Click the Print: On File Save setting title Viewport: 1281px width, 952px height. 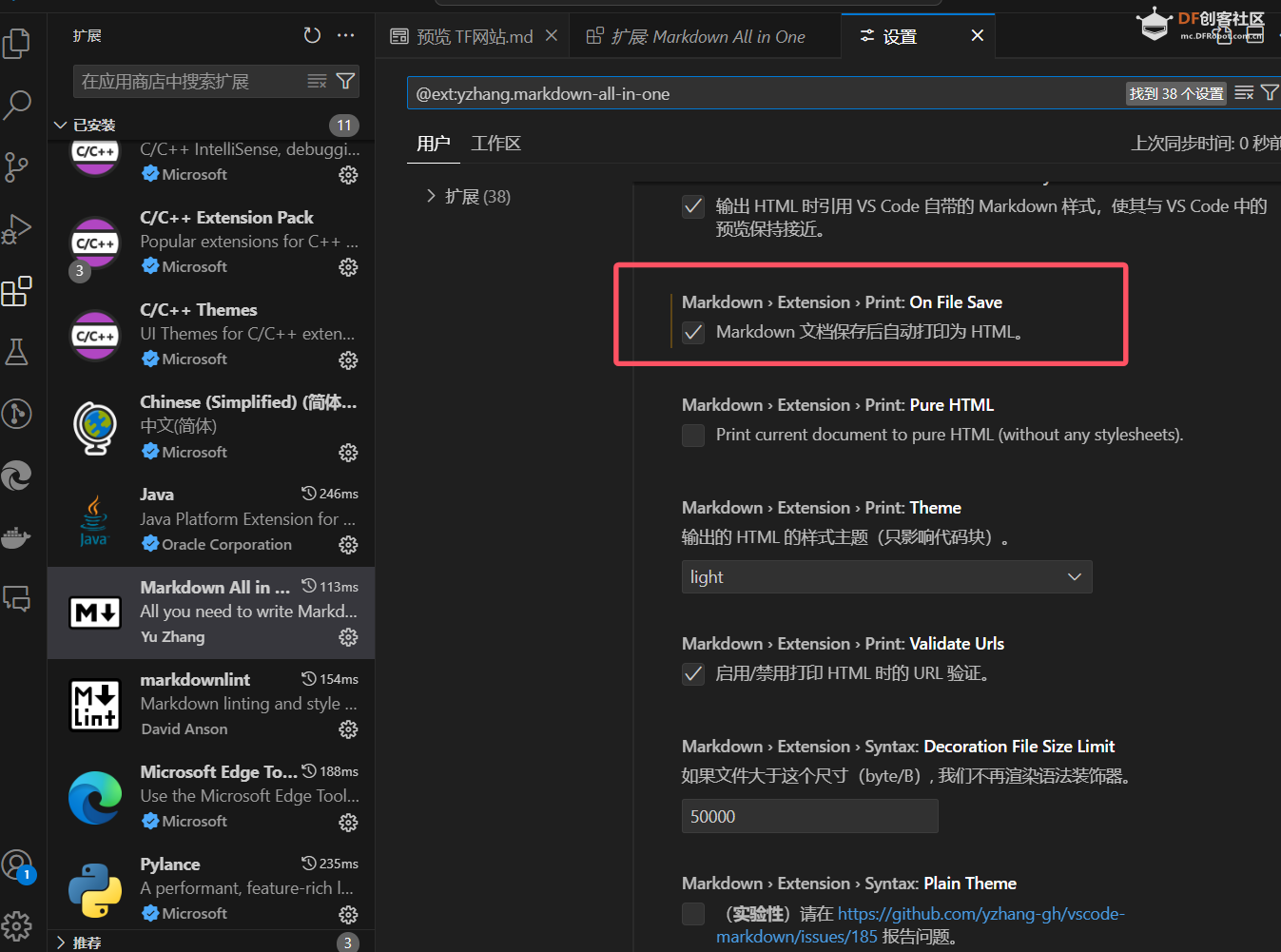(x=842, y=302)
